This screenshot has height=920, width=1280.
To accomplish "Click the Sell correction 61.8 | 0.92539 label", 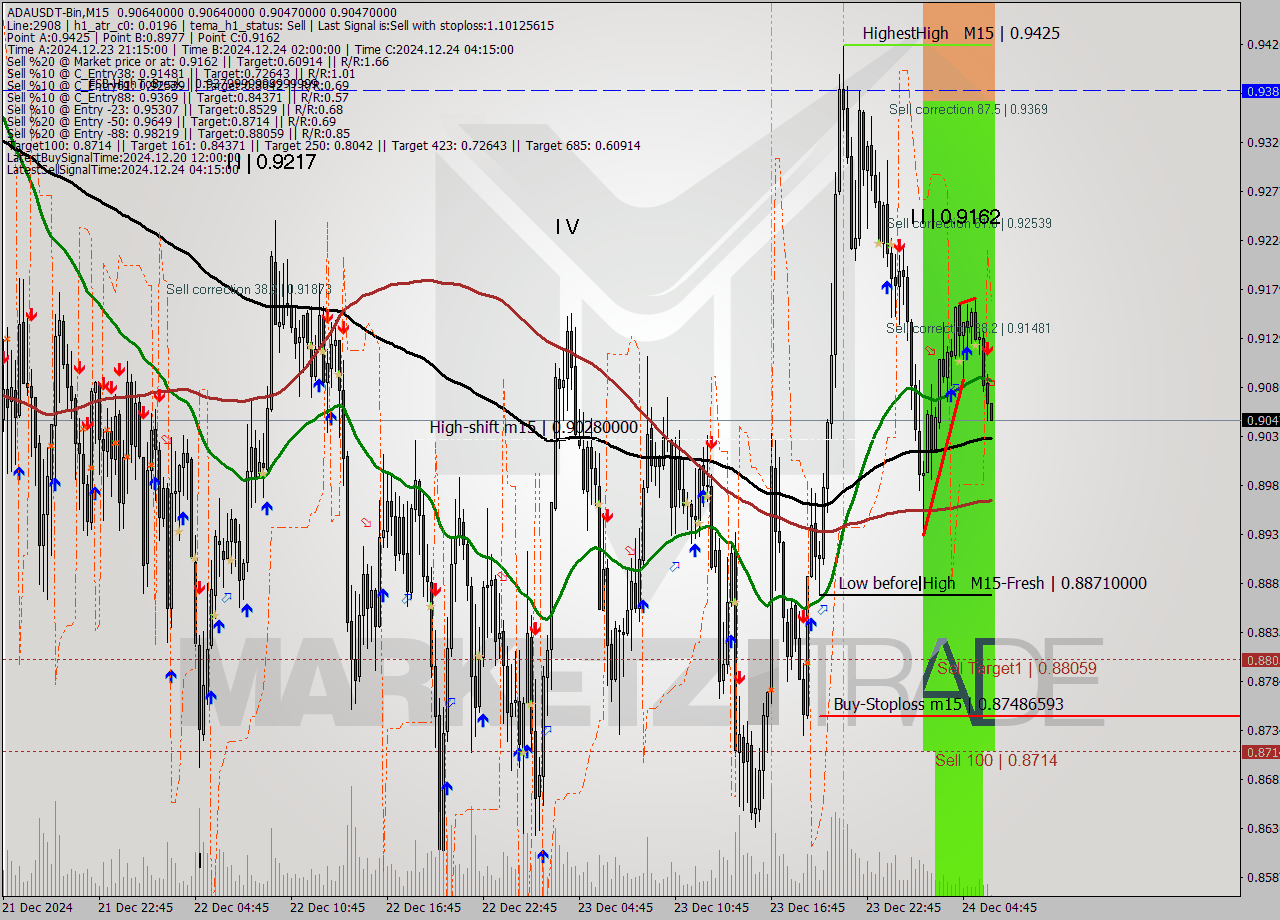I will click(x=969, y=223).
